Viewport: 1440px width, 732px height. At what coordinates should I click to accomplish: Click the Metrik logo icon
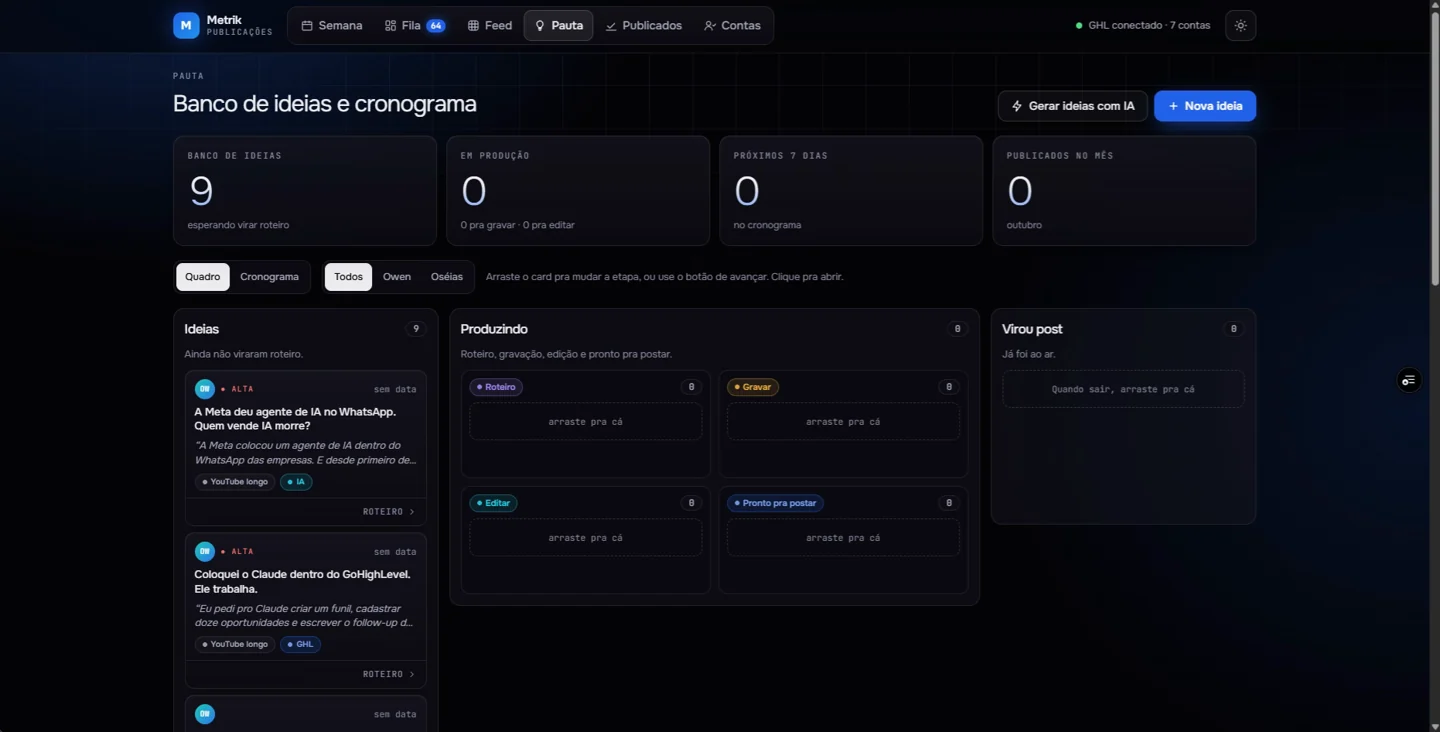pos(186,26)
